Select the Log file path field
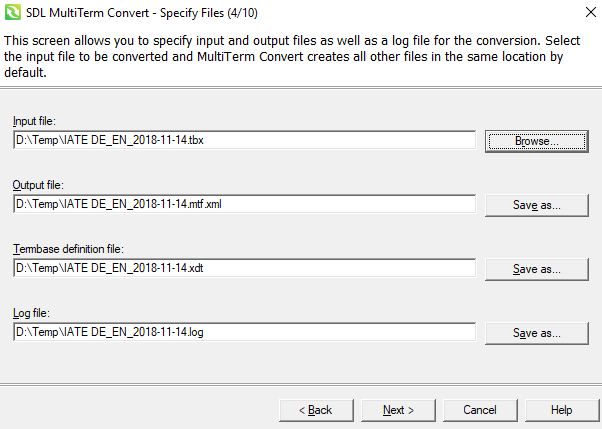602x429 pixels. coord(245,332)
